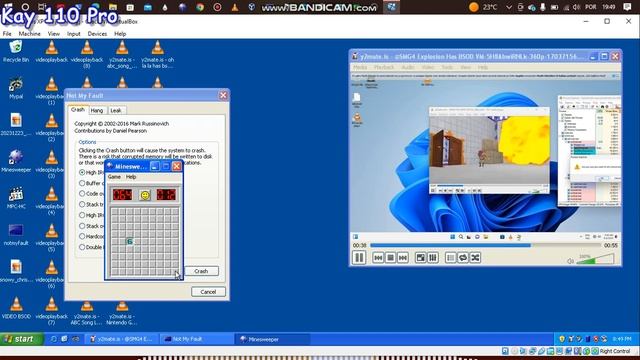Image resolution: width=640 pixels, height=360 pixels.
Task: Skip to next media in VLC
Action: [403, 258]
